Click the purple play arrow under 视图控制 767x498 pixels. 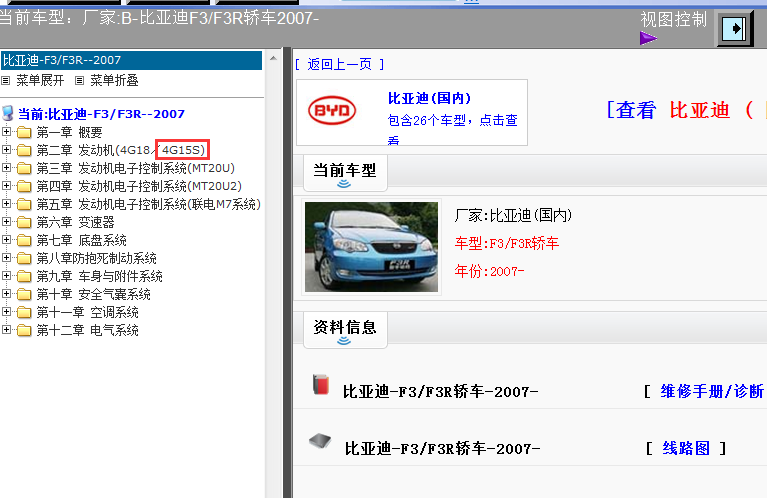[648, 38]
